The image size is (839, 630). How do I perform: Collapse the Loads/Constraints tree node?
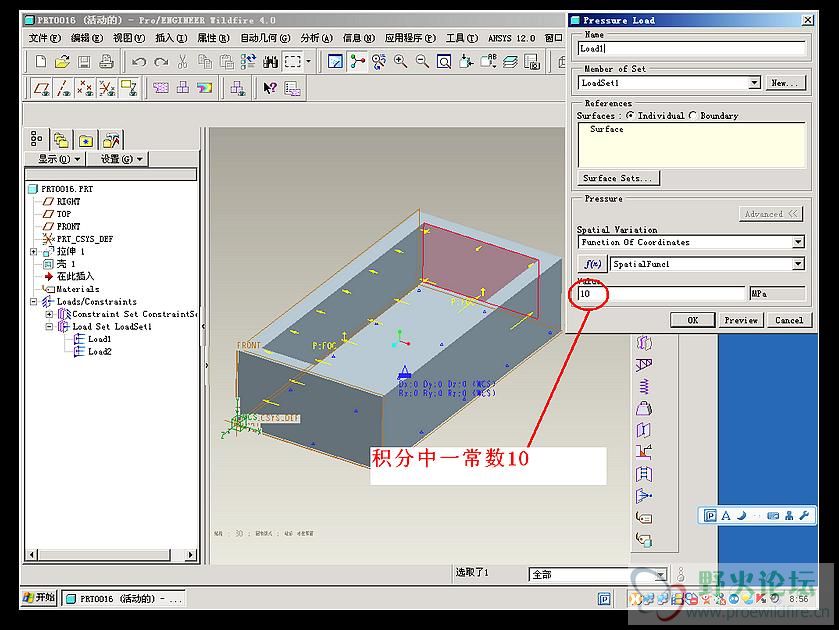(x=33, y=302)
